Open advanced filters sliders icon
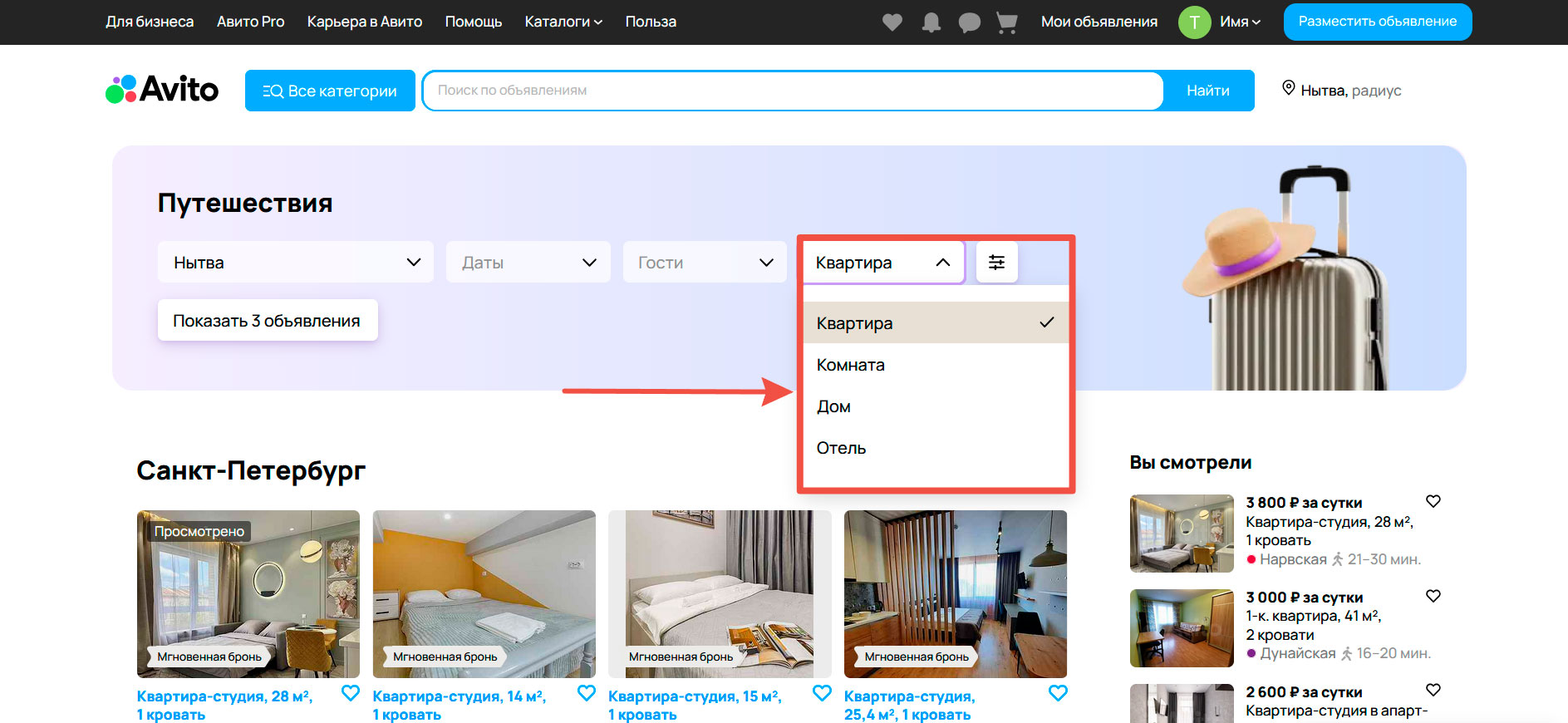 [996, 263]
